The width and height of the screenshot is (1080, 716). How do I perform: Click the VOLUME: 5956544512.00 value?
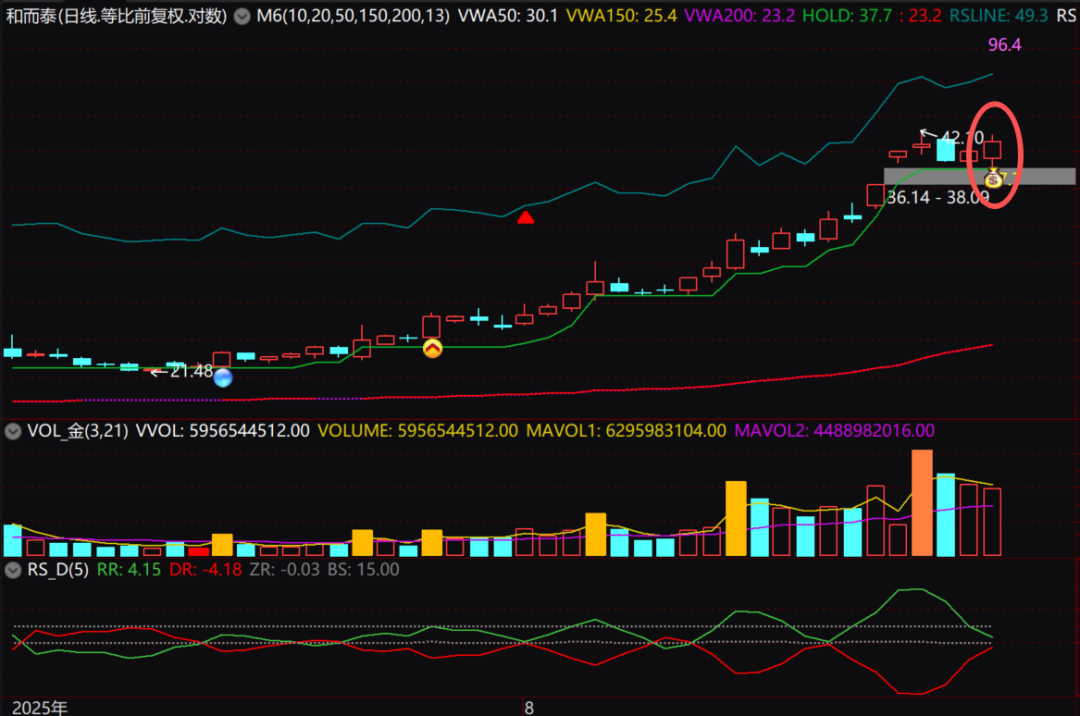coord(417,431)
